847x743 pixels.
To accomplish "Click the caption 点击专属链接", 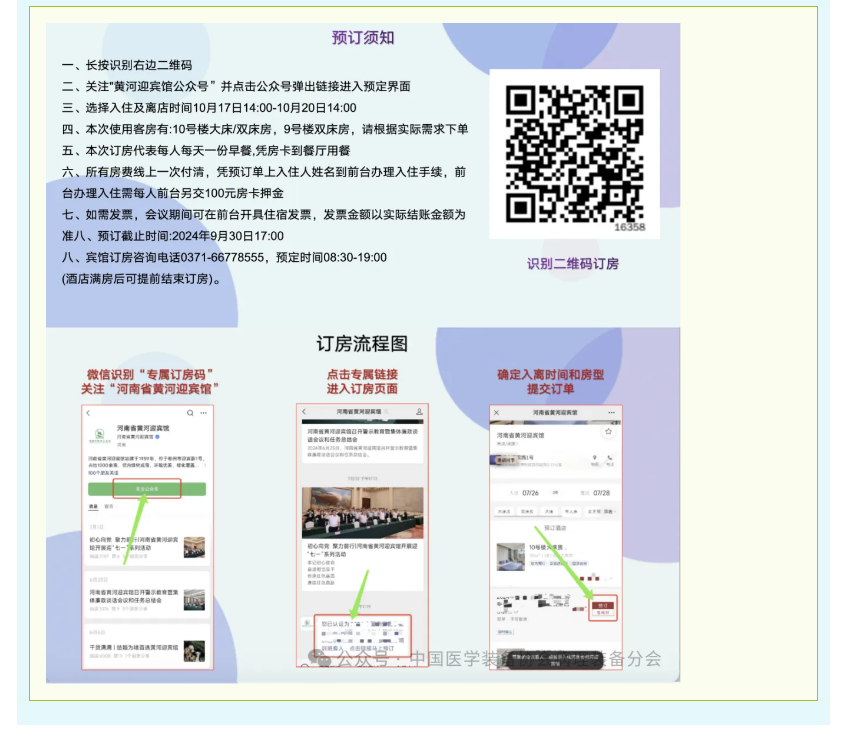I will point(362,374).
